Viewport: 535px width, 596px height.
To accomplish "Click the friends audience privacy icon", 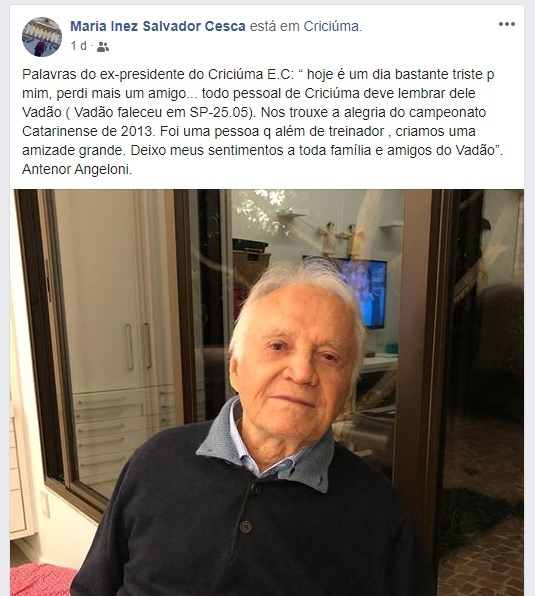I will 103,47.
